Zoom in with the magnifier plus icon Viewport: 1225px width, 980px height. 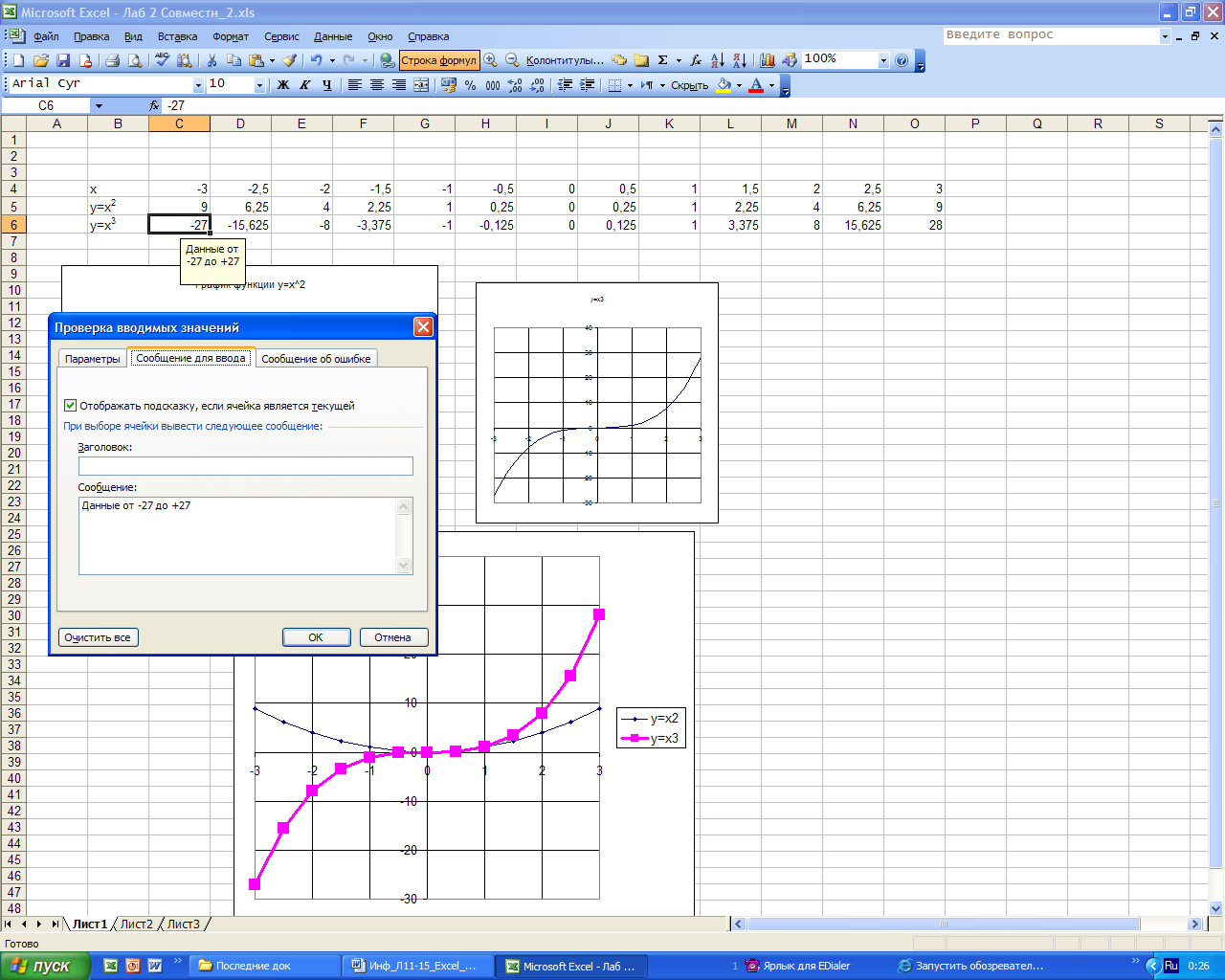pos(491,60)
